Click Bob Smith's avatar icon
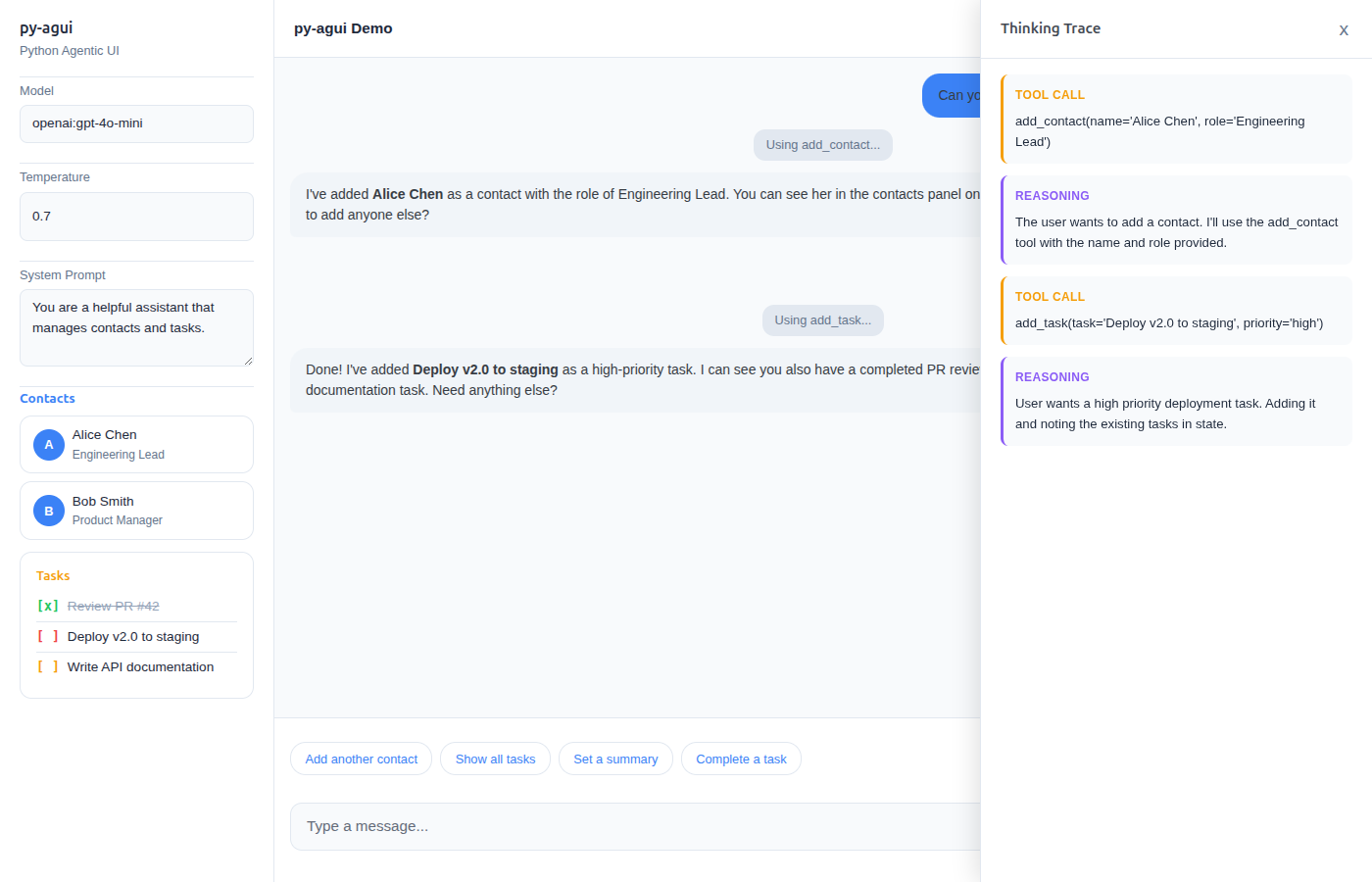The width and height of the screenshot is (1372, 882). tap(49, 511)
